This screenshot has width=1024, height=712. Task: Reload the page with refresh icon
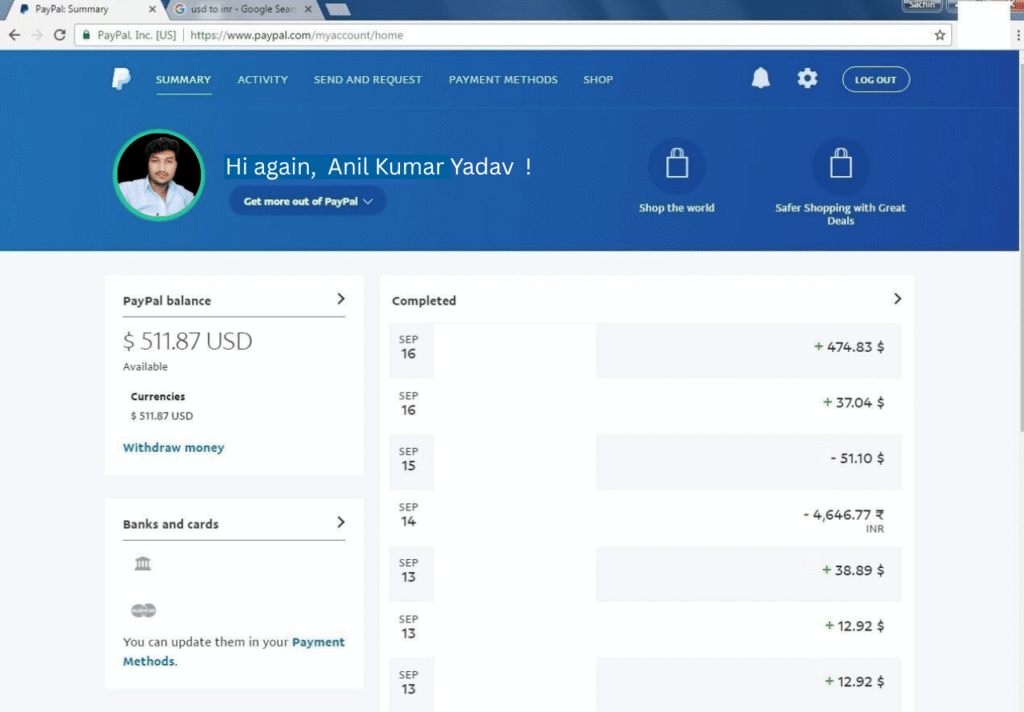point(59,35)
